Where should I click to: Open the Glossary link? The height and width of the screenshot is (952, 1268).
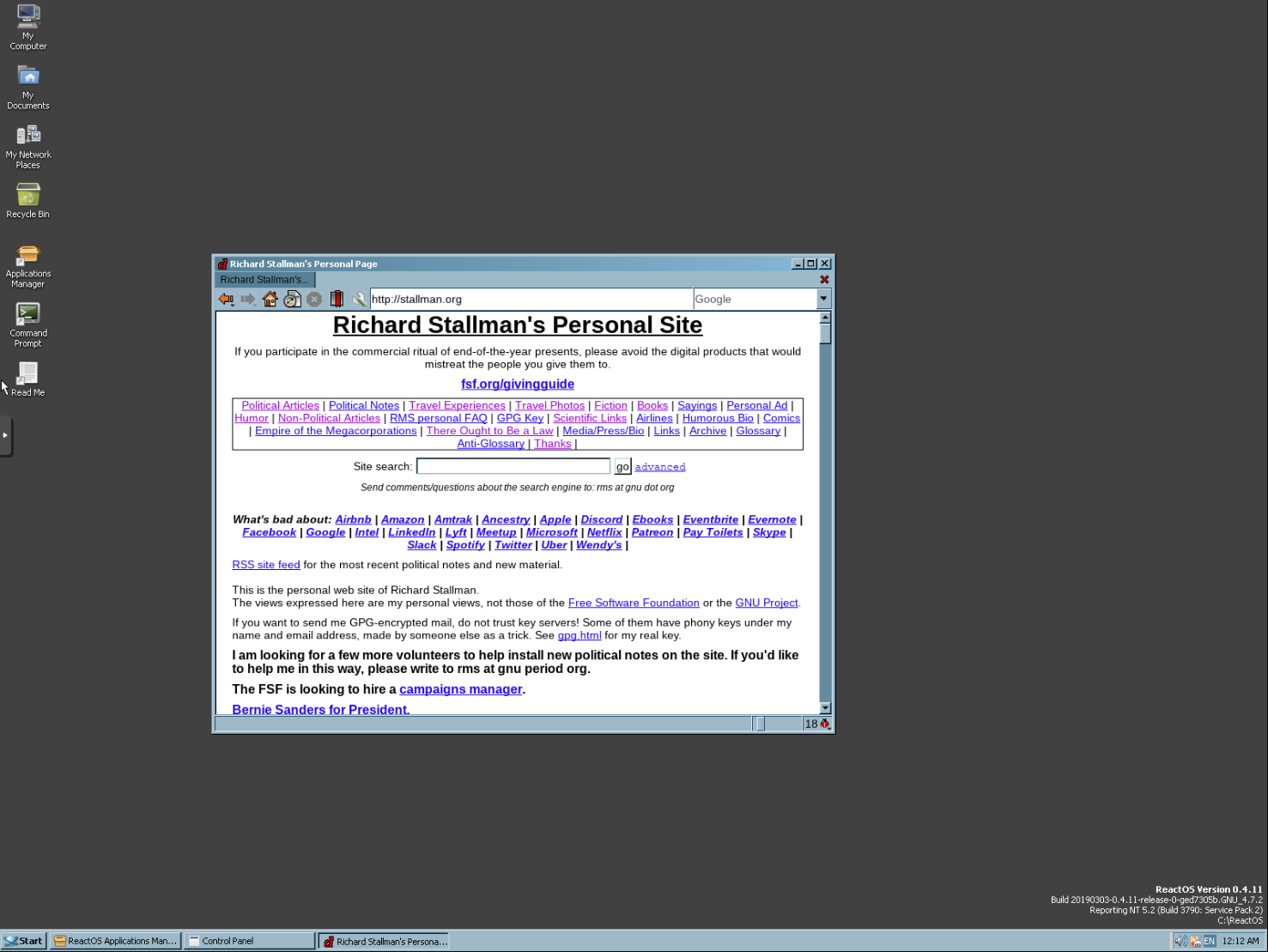point(758,431)
